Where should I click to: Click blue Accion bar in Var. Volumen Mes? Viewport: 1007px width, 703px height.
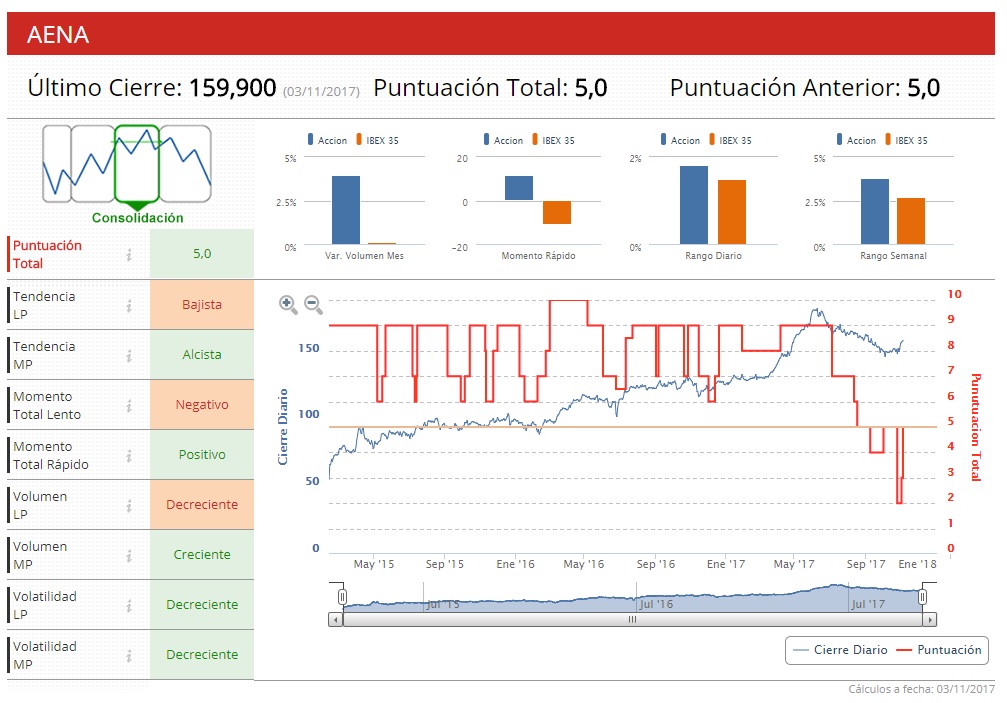(346, 210)
